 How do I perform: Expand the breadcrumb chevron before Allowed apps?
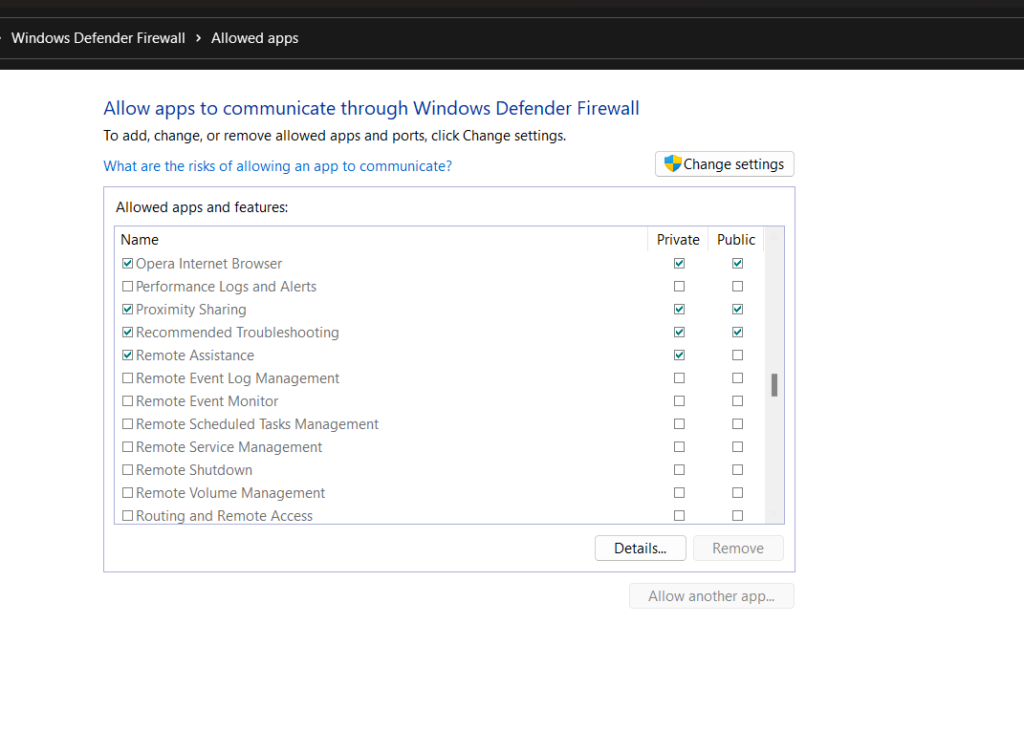pyautogui.click(x=199, y=38)
